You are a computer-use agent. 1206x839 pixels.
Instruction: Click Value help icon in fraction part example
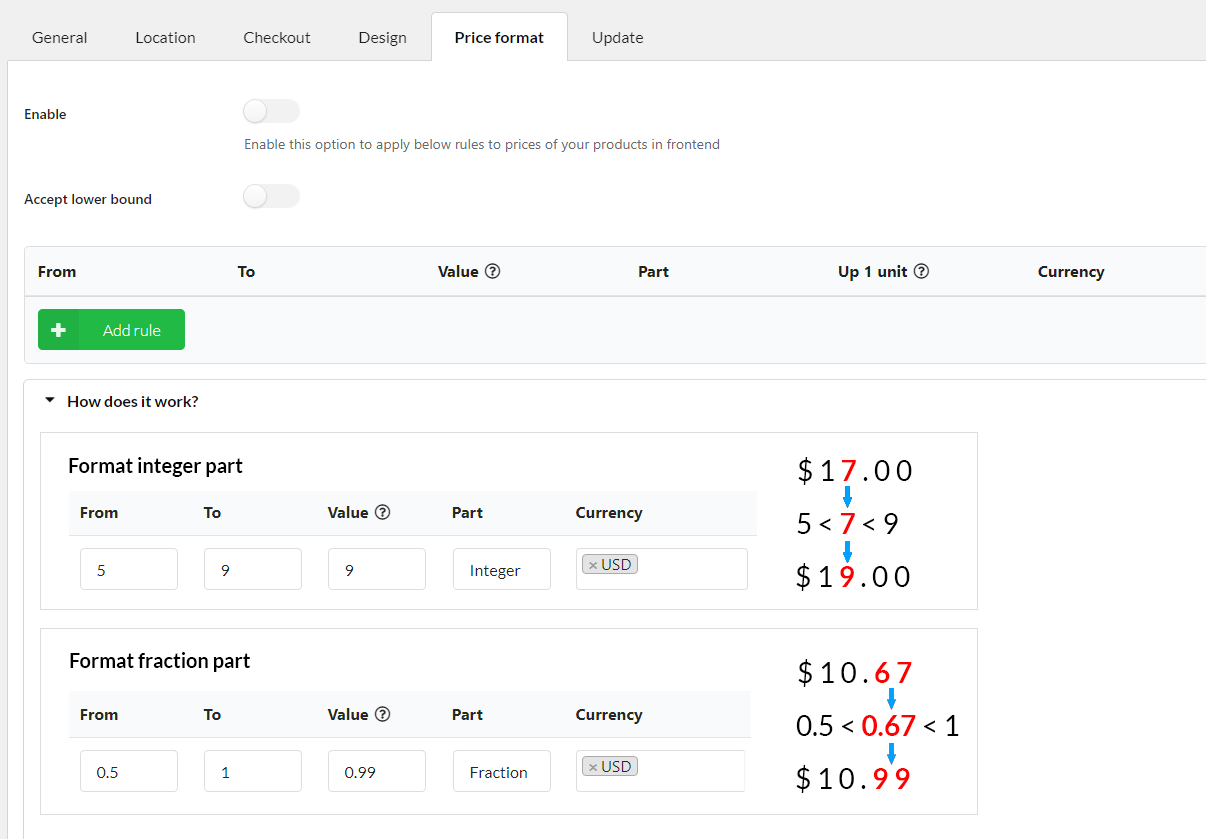[x=382, y=714]
